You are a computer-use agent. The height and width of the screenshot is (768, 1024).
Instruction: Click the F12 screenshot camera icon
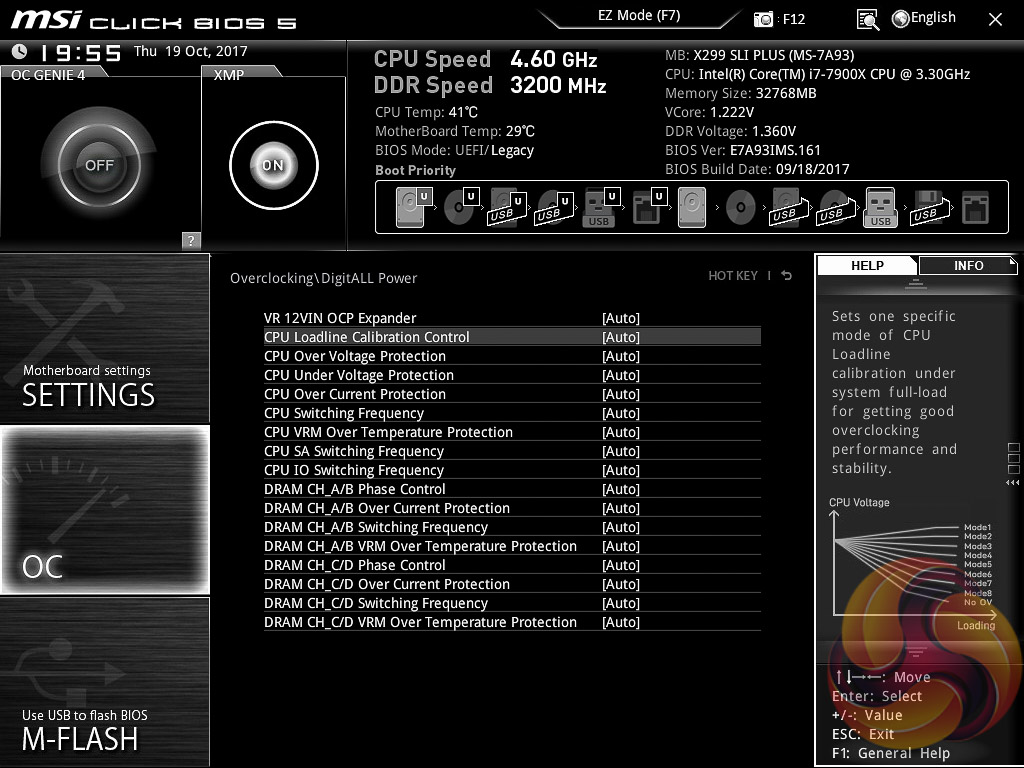(x=763, y=19)
